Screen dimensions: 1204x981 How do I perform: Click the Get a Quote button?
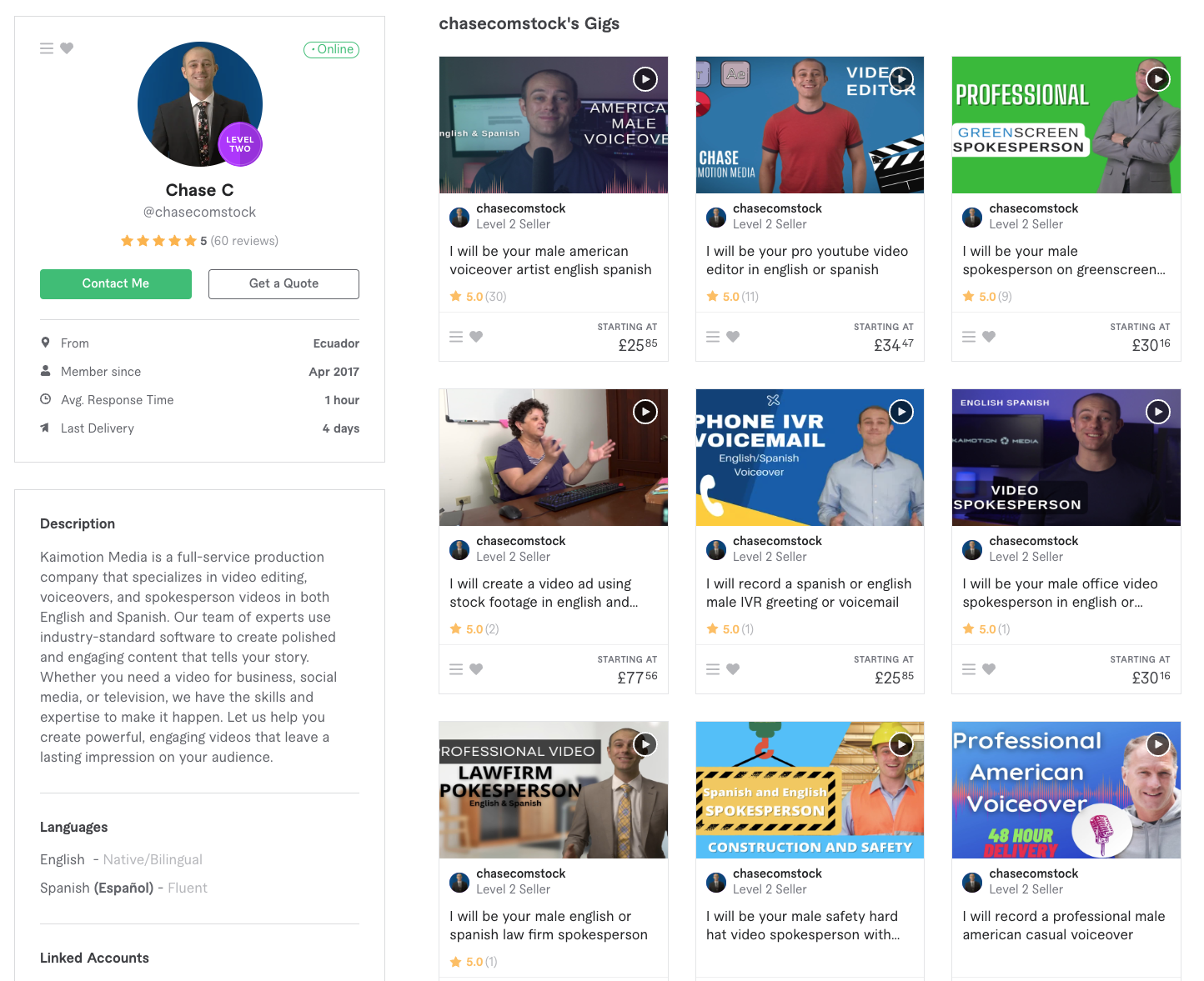point(283,283)
